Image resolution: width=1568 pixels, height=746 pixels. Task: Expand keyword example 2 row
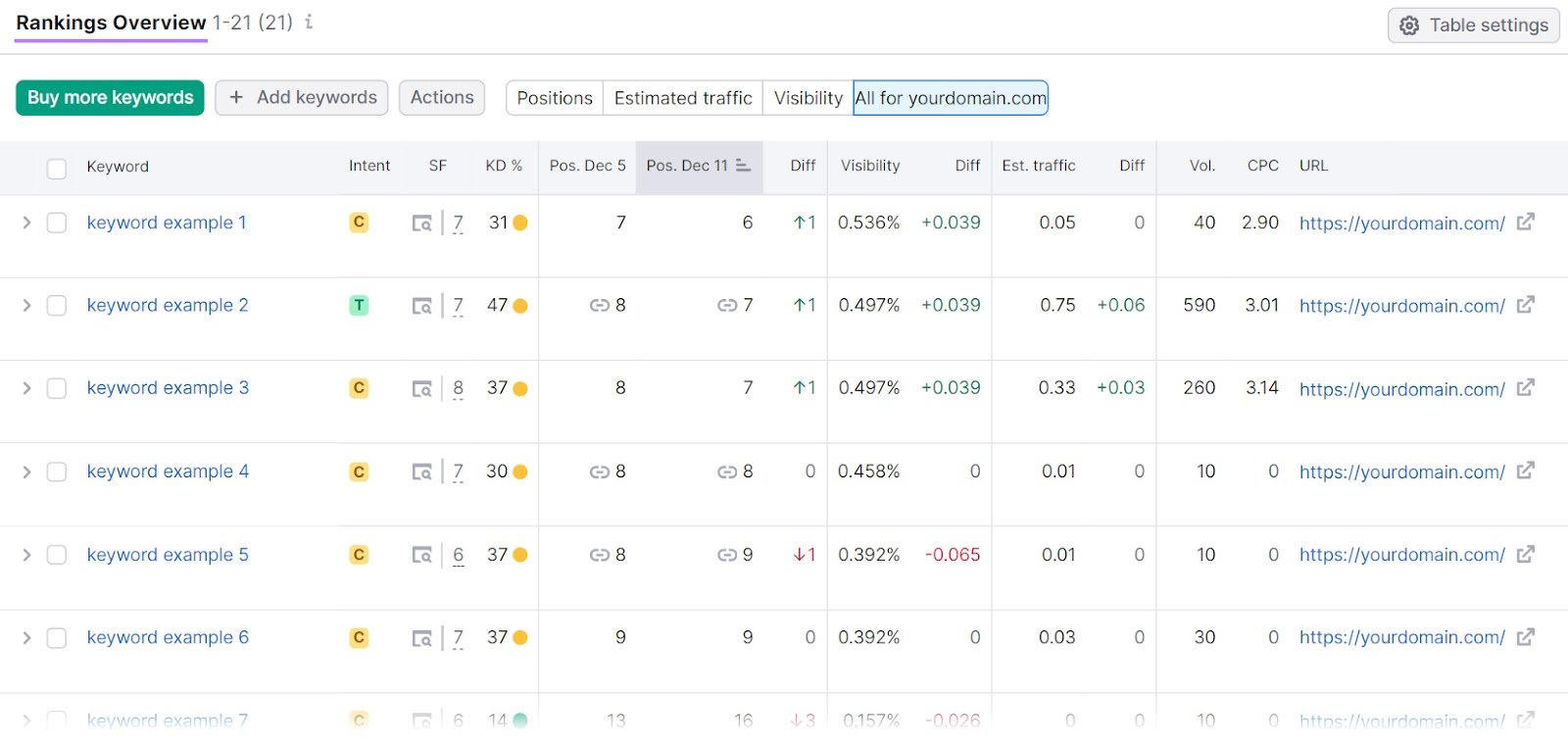tap(26, 306)
